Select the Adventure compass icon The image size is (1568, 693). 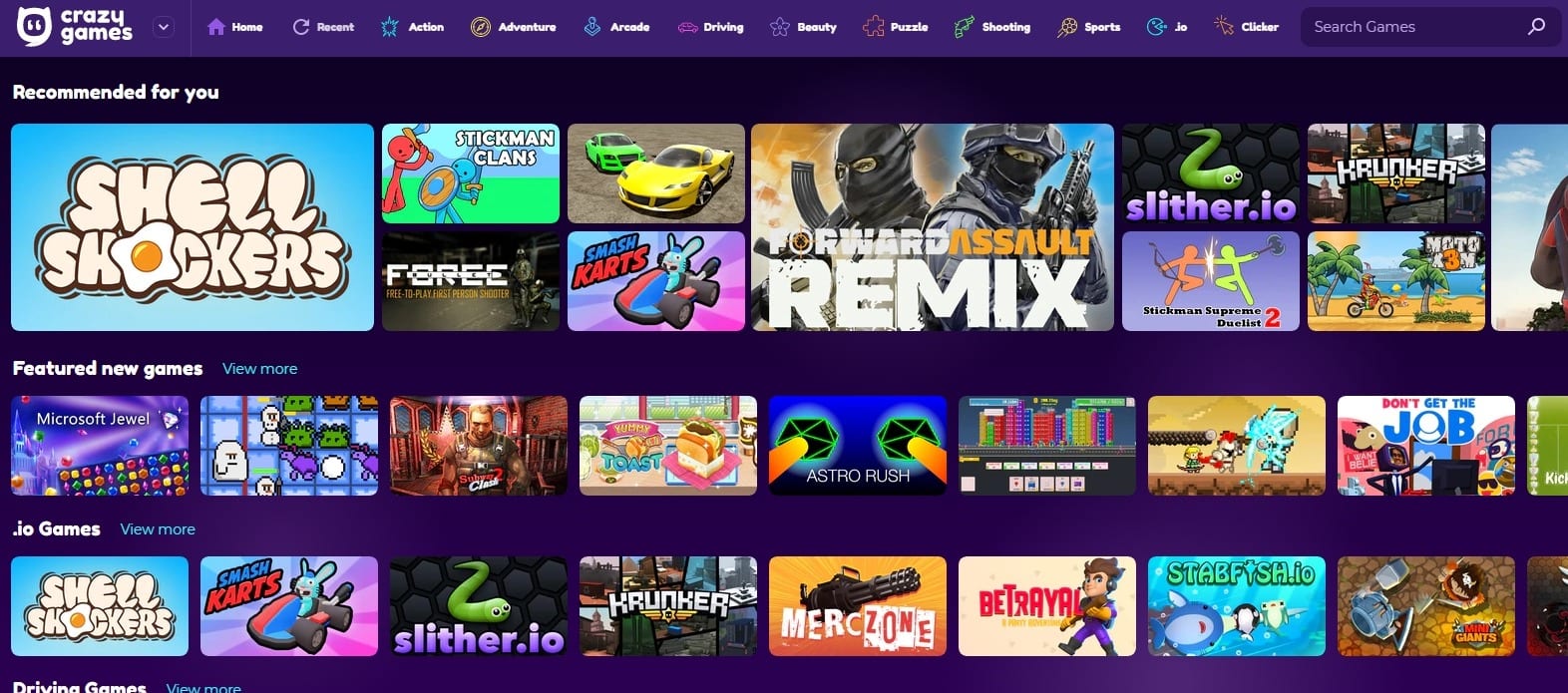[480, 27]
